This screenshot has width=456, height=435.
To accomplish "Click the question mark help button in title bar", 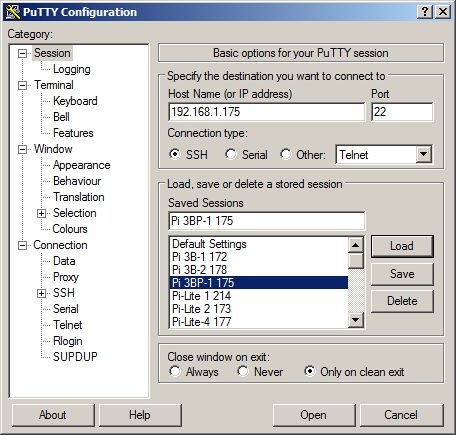I will (x=425, y=12).
